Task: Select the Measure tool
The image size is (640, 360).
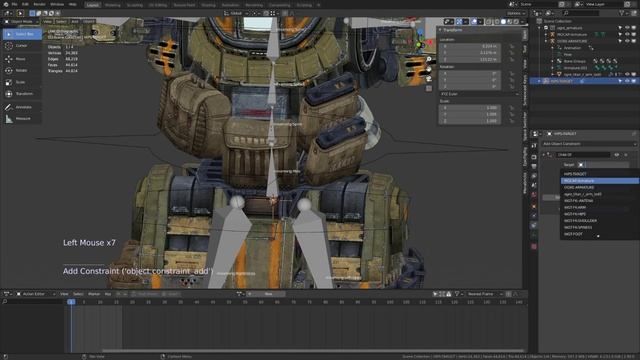Action: (x=22, y=118)
